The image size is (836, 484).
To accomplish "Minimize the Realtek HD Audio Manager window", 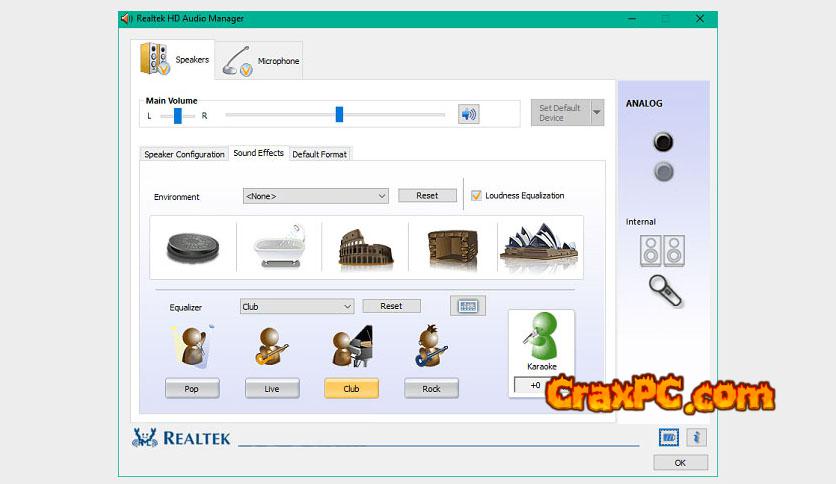I will click(x=632, y=19).
